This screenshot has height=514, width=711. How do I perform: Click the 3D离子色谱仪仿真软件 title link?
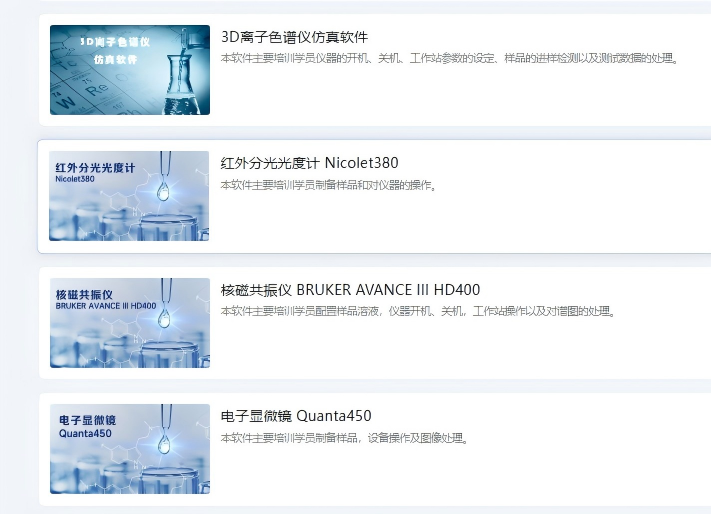[294, 37]
